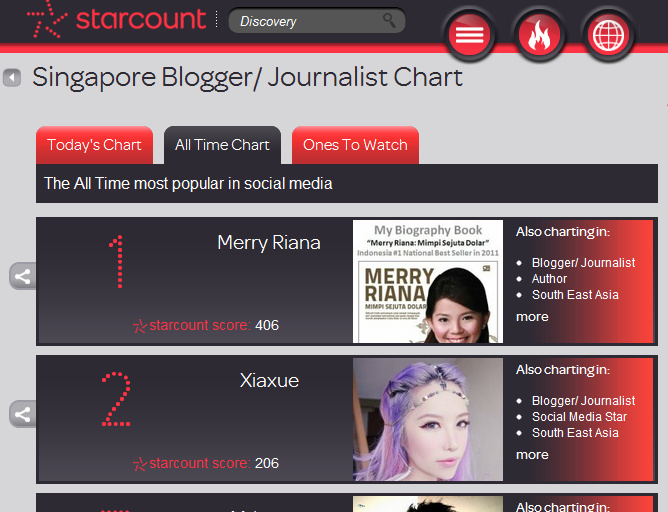668x512 pixels.
Task: Go back using the arrow beside title
Action: click(12, 78)
